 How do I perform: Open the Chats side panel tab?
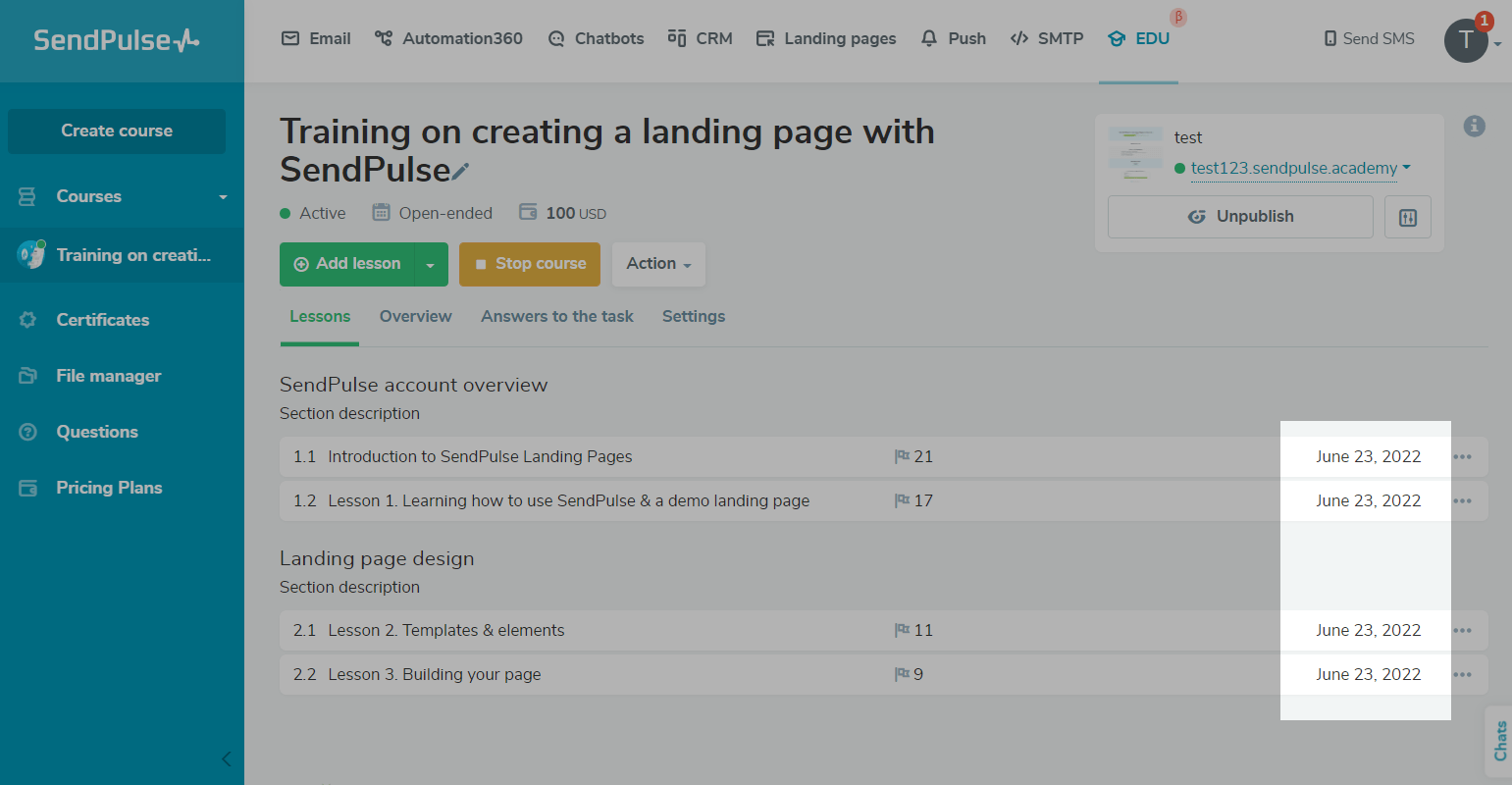1499,741
